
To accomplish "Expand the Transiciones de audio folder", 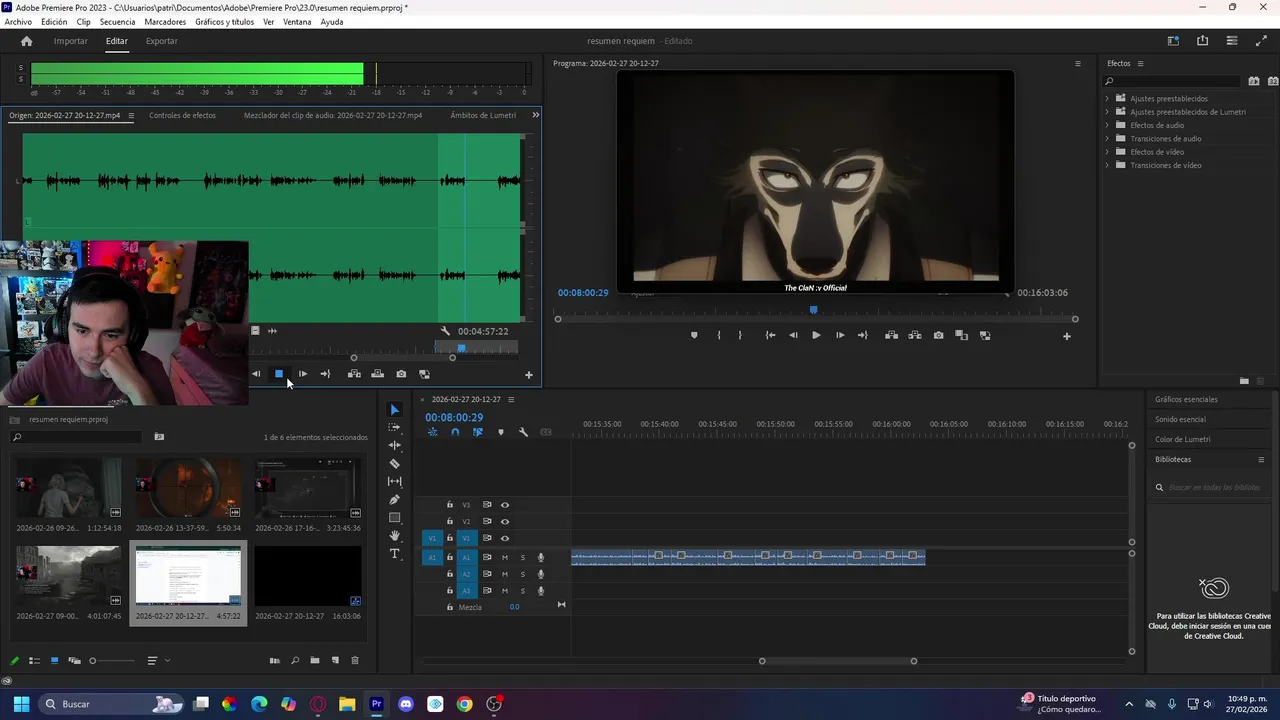I will [x=1107, y=139].
